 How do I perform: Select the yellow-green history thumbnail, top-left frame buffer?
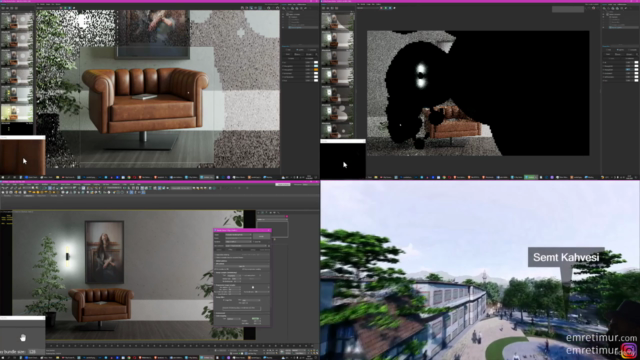pyautogui.click(x=17, y=113)
